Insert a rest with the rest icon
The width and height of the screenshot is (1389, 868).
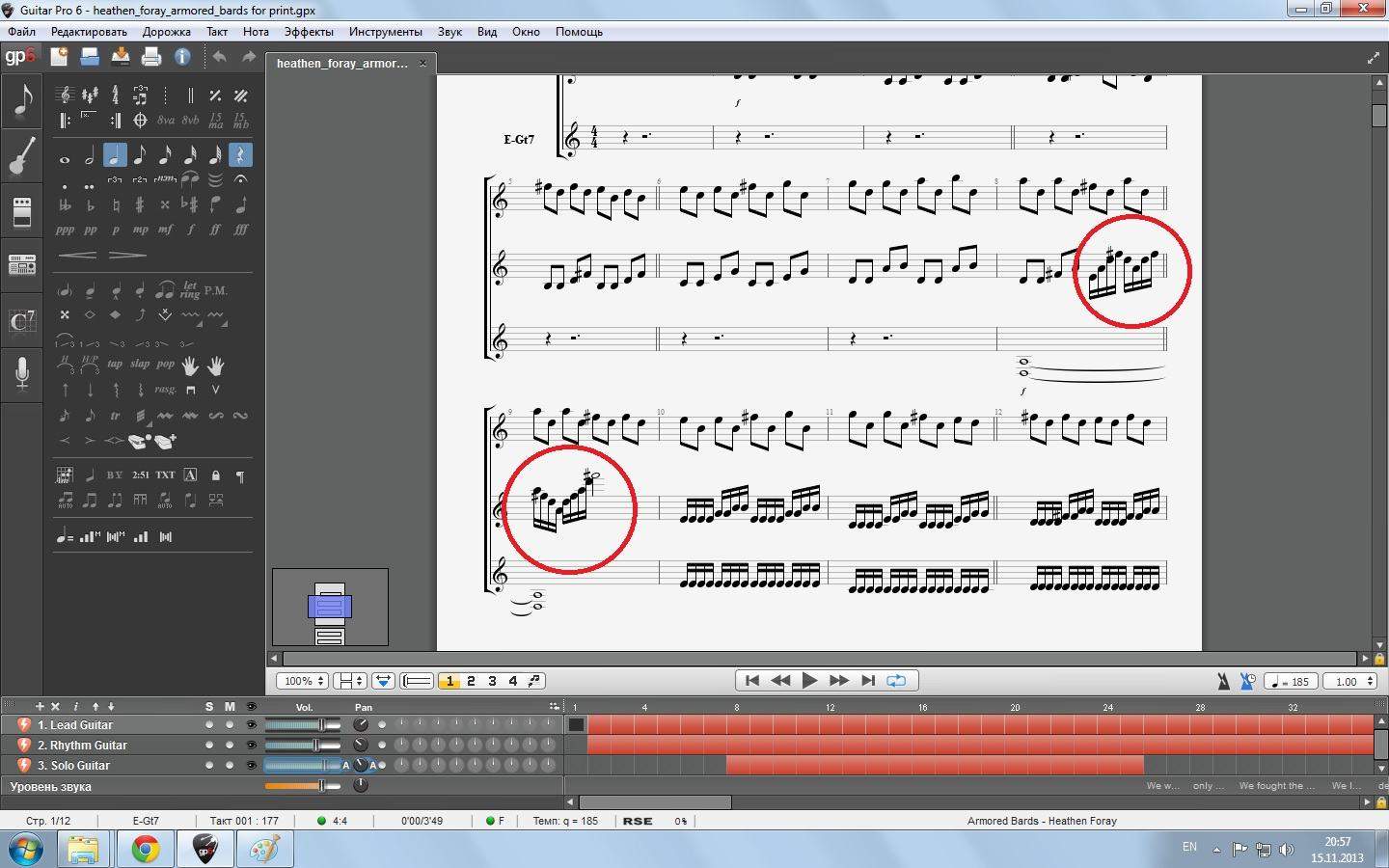click(240, 155)
